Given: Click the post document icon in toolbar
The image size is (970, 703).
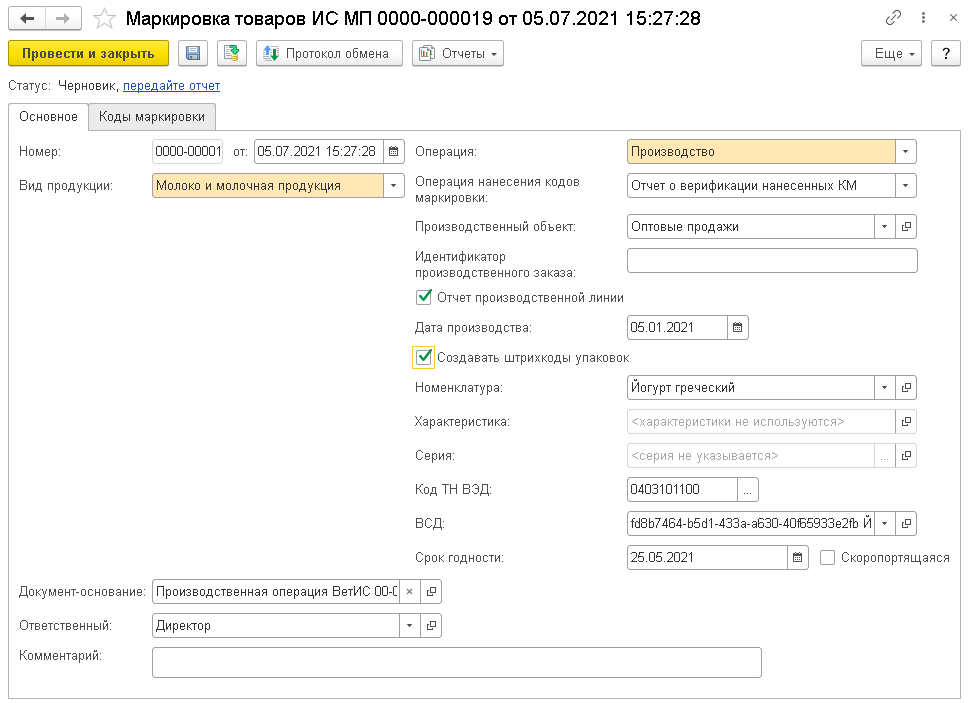Looking at the screenshot, I should point(233,53).
